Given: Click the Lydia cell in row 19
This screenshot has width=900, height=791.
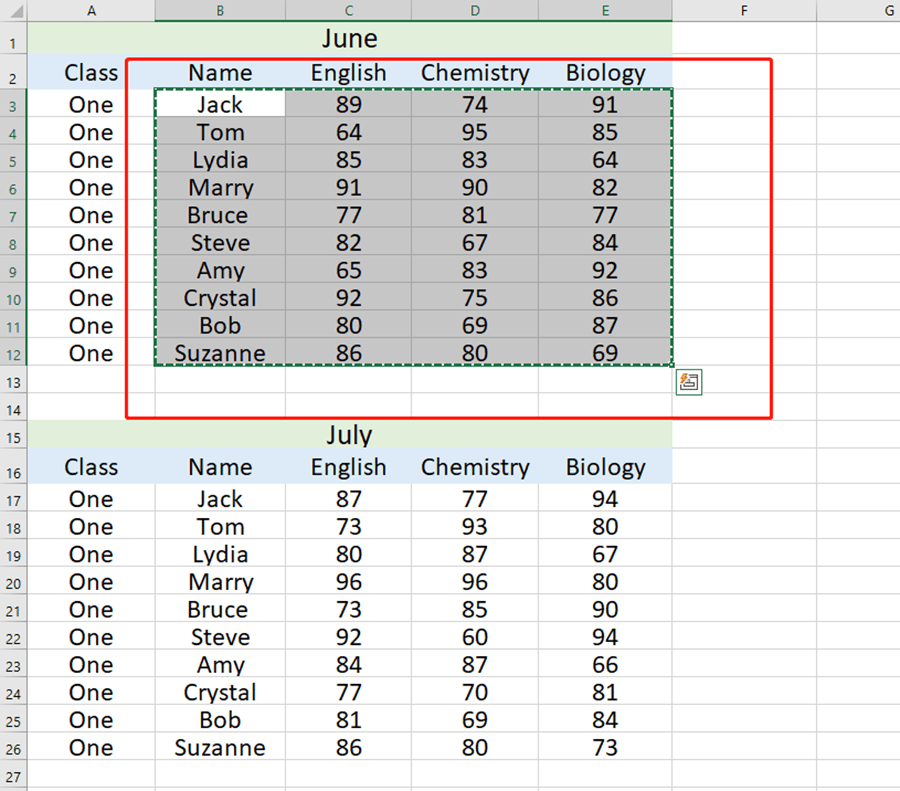Looking at the screenshot, I should pyautogui.click(x=220, y=553).
